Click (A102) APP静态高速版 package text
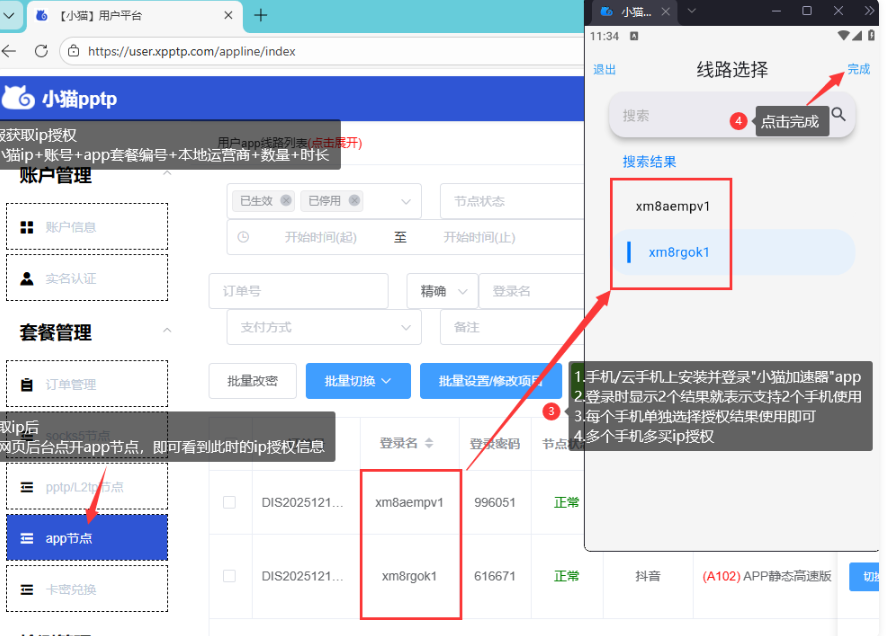The image size is (886, 636). [767, 576]
